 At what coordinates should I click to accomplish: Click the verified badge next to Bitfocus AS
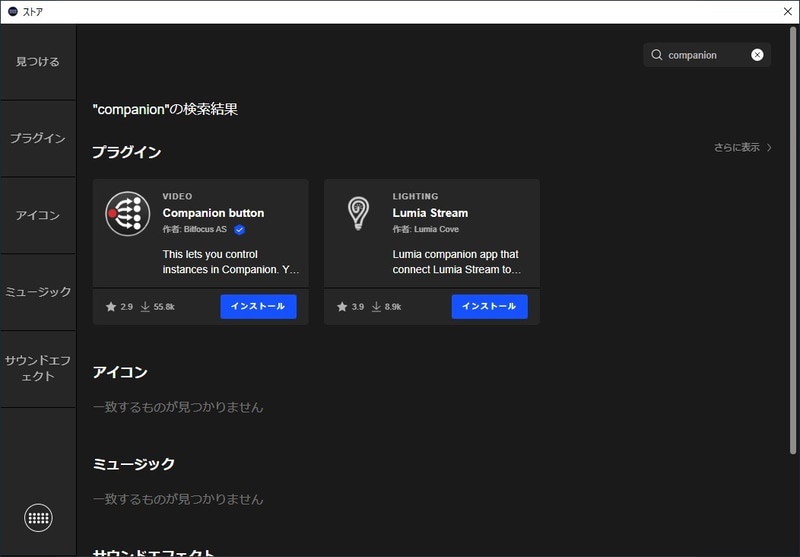tap(239, 230)
